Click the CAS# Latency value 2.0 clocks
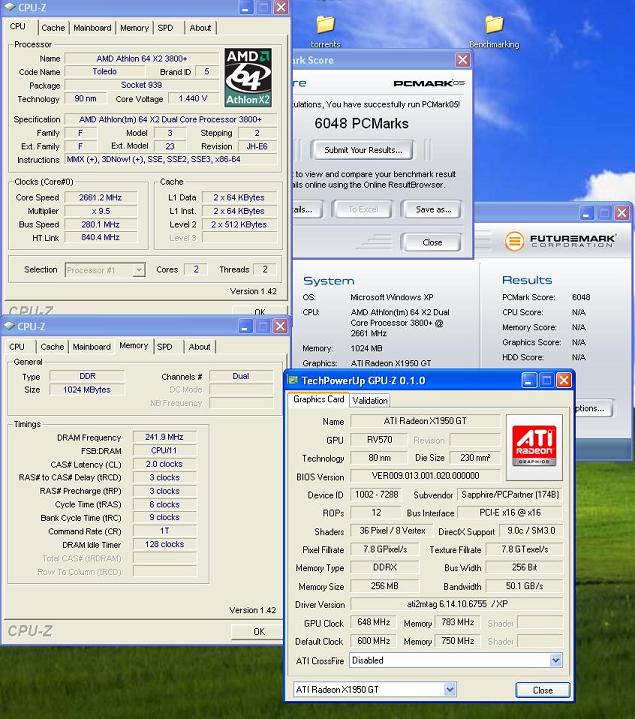This screenshot has width=635, height=719. [x=164, y=464]
